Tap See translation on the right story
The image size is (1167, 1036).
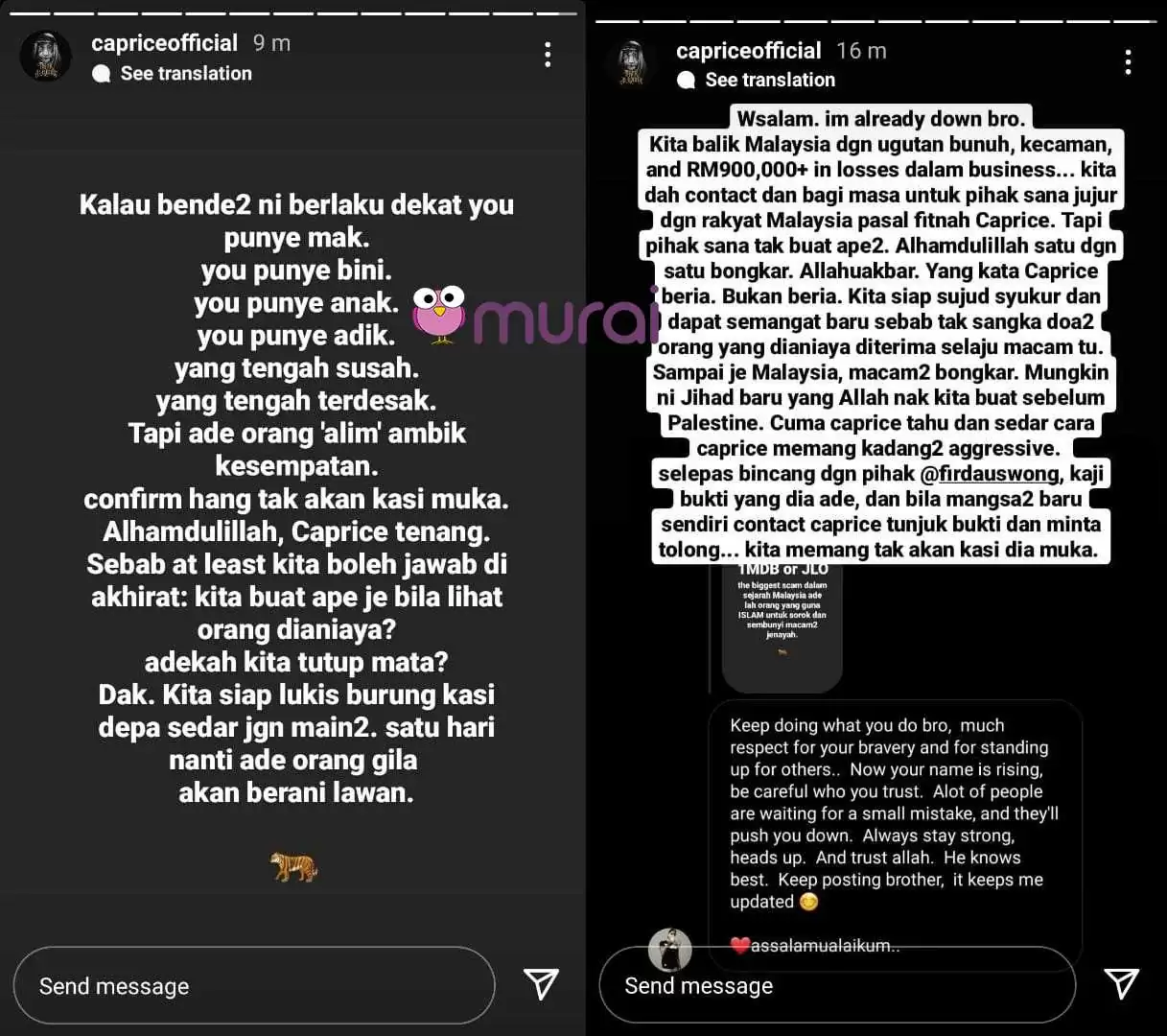point(770,81)
